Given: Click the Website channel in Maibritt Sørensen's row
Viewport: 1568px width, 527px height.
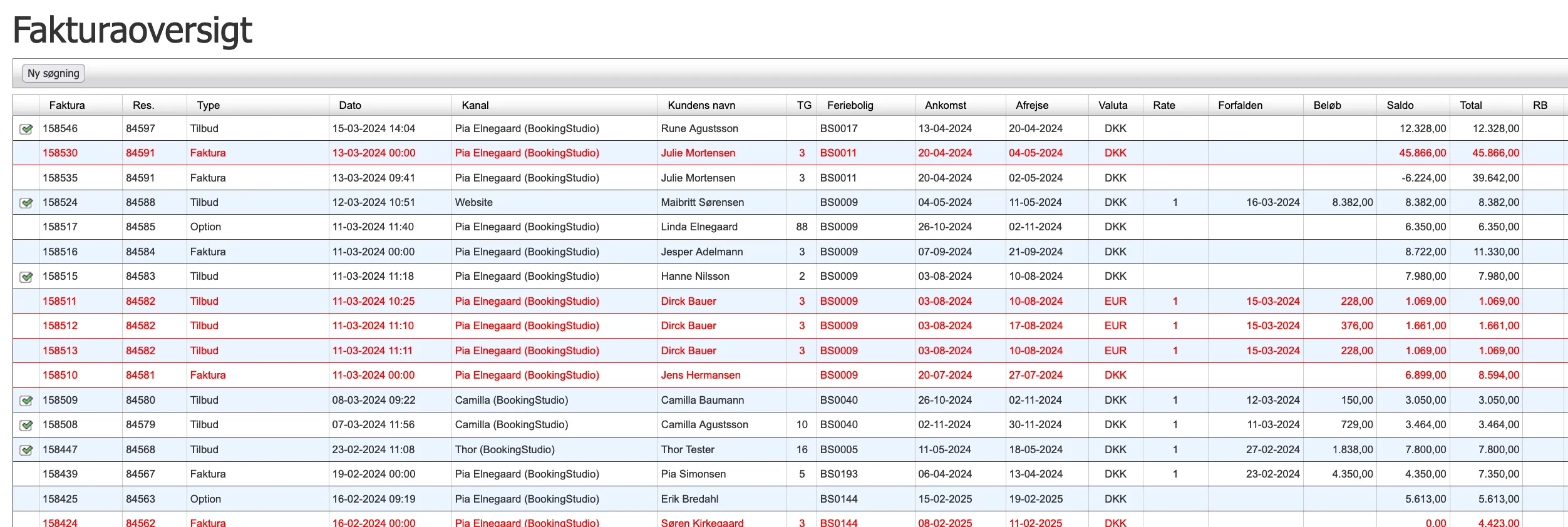Looking at the screenshot, I should pos(473,202).
